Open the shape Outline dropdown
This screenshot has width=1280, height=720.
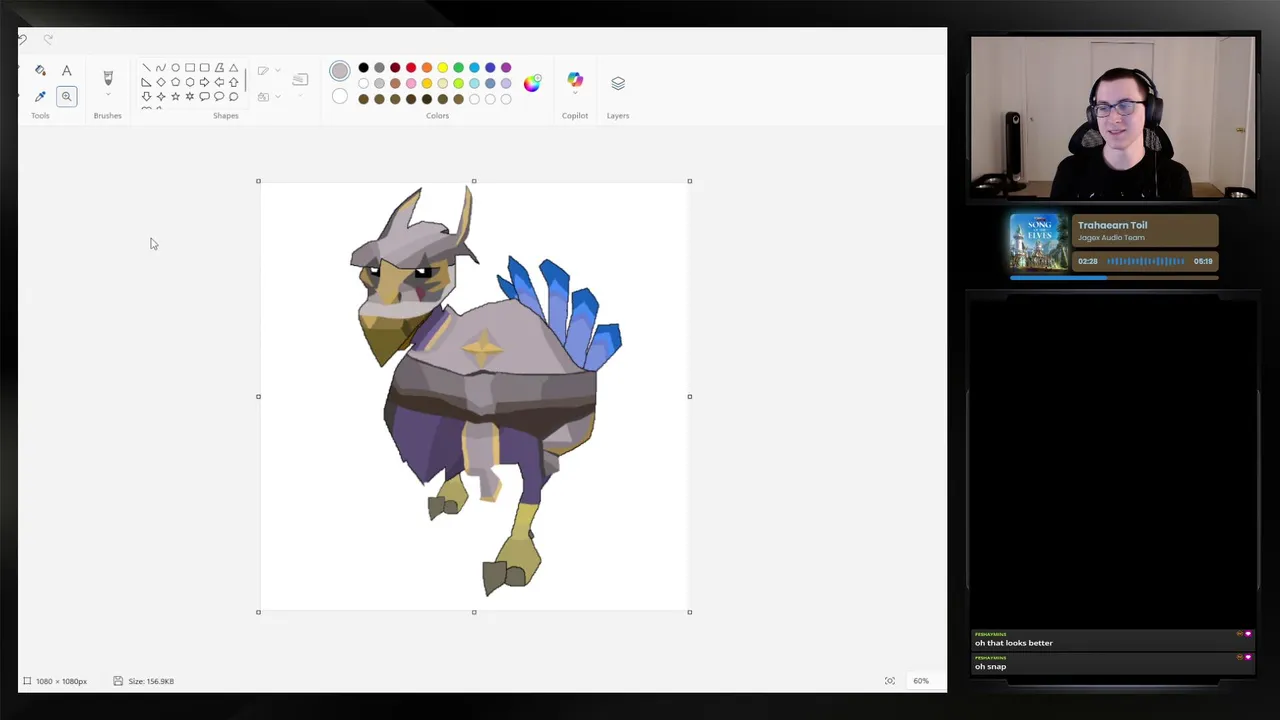[269, 70]
